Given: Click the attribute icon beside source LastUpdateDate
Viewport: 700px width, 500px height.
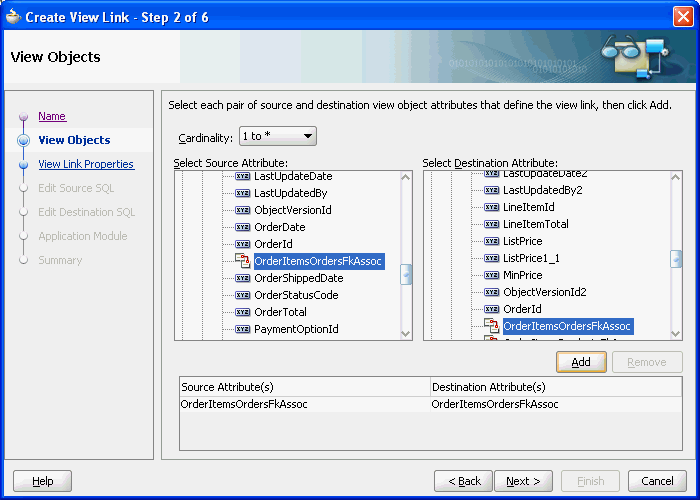Looking at the screenshot, I should pyautogui.click(x=242, y=176).
